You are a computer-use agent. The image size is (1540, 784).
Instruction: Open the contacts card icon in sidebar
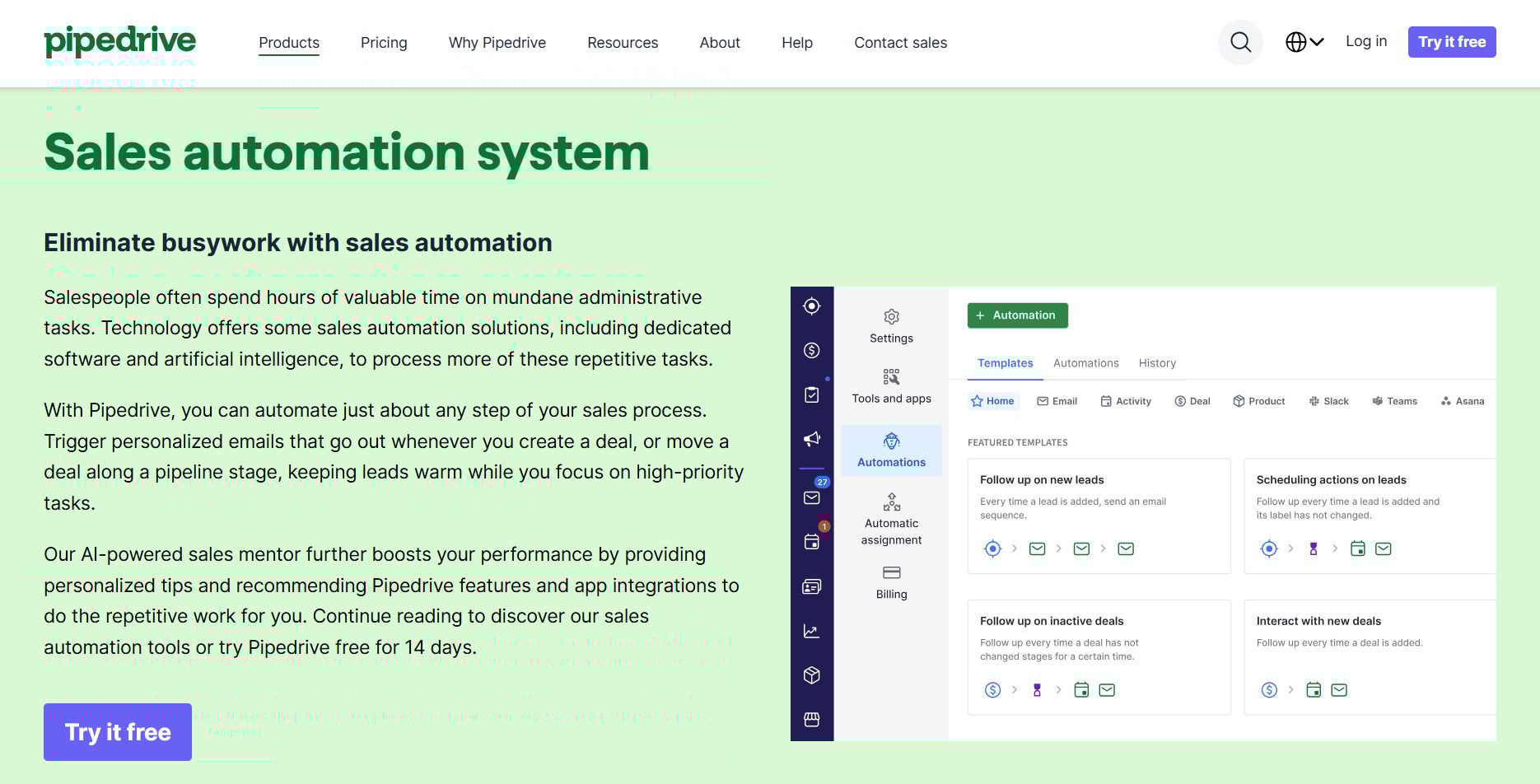coord(812,586)
